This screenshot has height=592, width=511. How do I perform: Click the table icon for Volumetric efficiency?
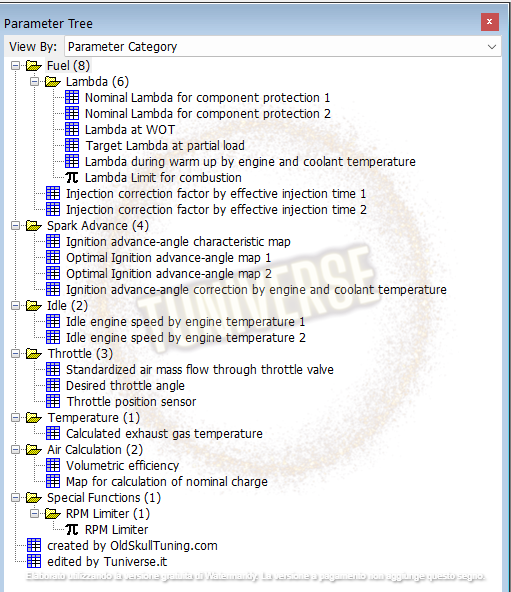click(53, 466)
